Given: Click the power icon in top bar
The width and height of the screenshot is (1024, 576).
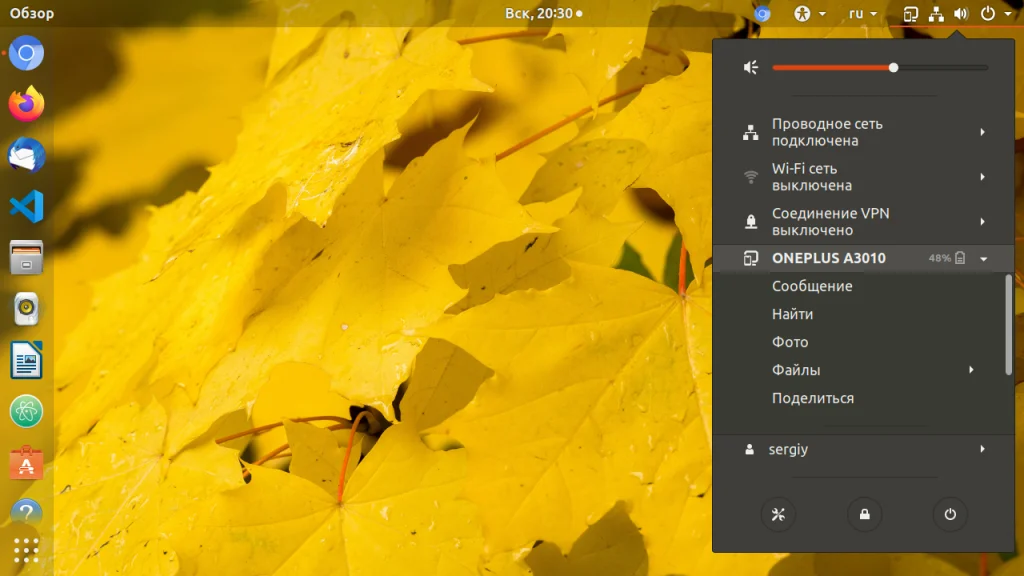Looking at the screenshot, I should point(988,13).
